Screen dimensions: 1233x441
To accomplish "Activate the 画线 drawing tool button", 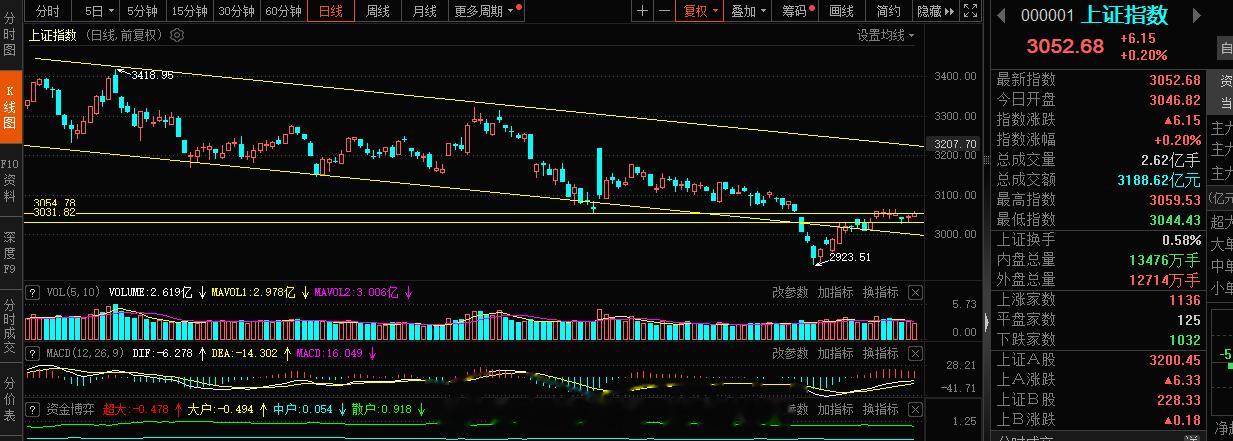I will point(842,11).
